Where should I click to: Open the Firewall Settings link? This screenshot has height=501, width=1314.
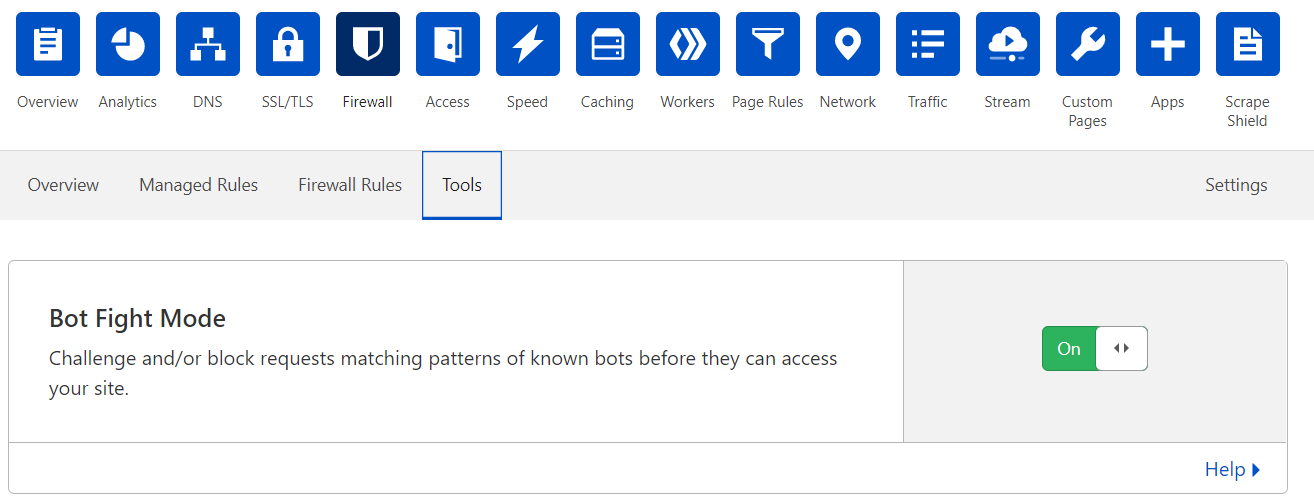1236,185
